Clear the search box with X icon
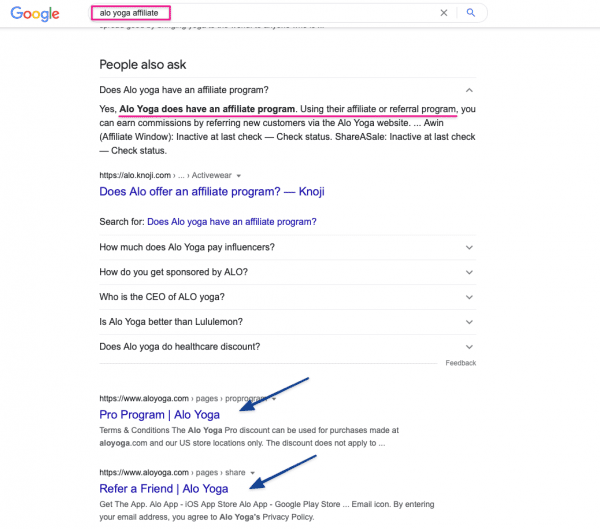 pos(444,13)
